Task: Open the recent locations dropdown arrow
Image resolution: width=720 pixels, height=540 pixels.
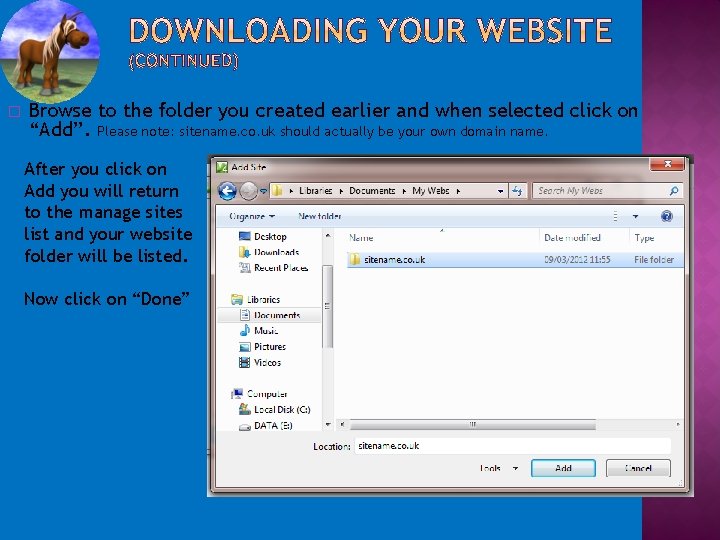Action: (x=263, y=191)
